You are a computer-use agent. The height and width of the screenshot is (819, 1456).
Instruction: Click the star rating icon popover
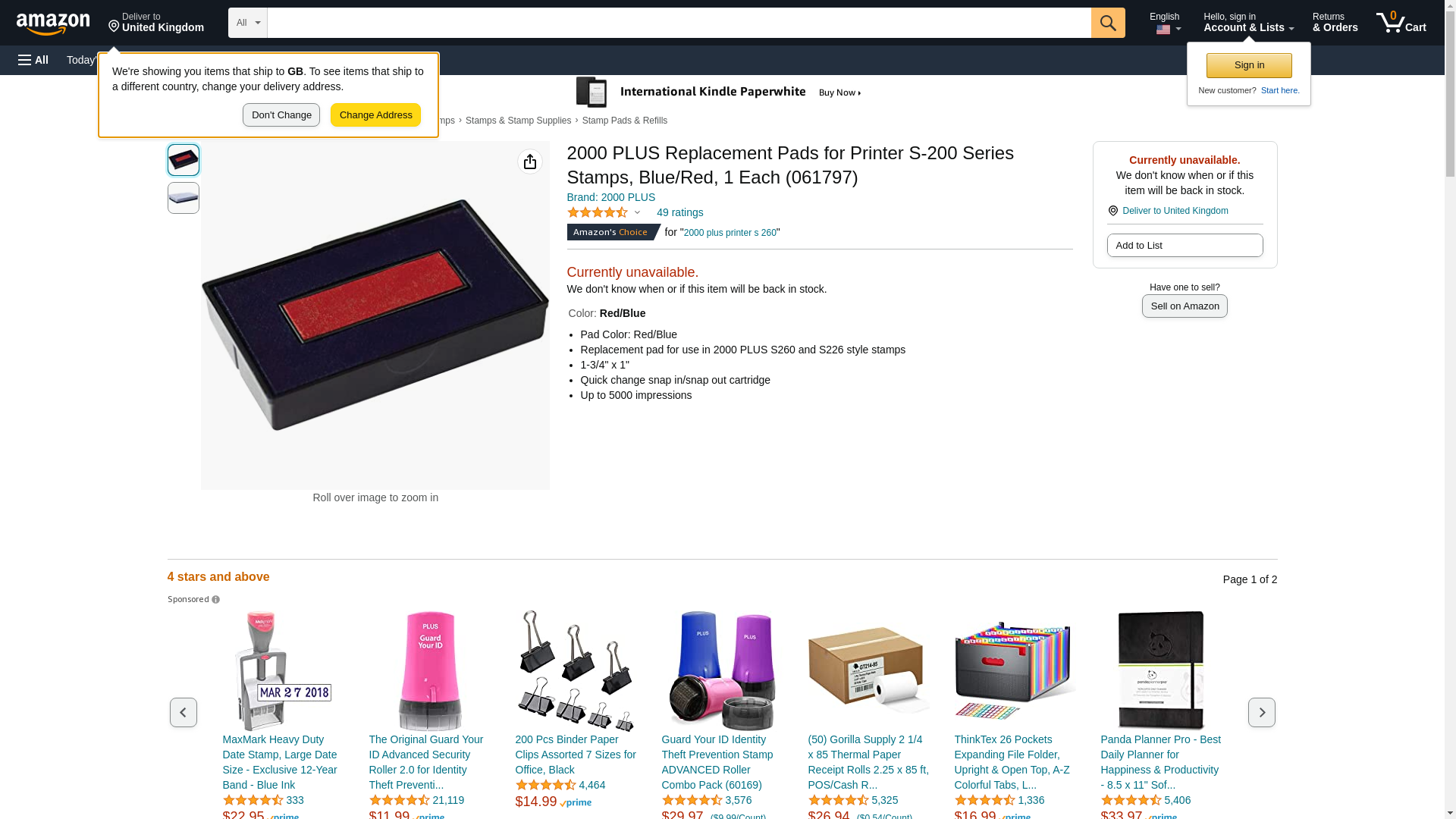click(604, 213)
